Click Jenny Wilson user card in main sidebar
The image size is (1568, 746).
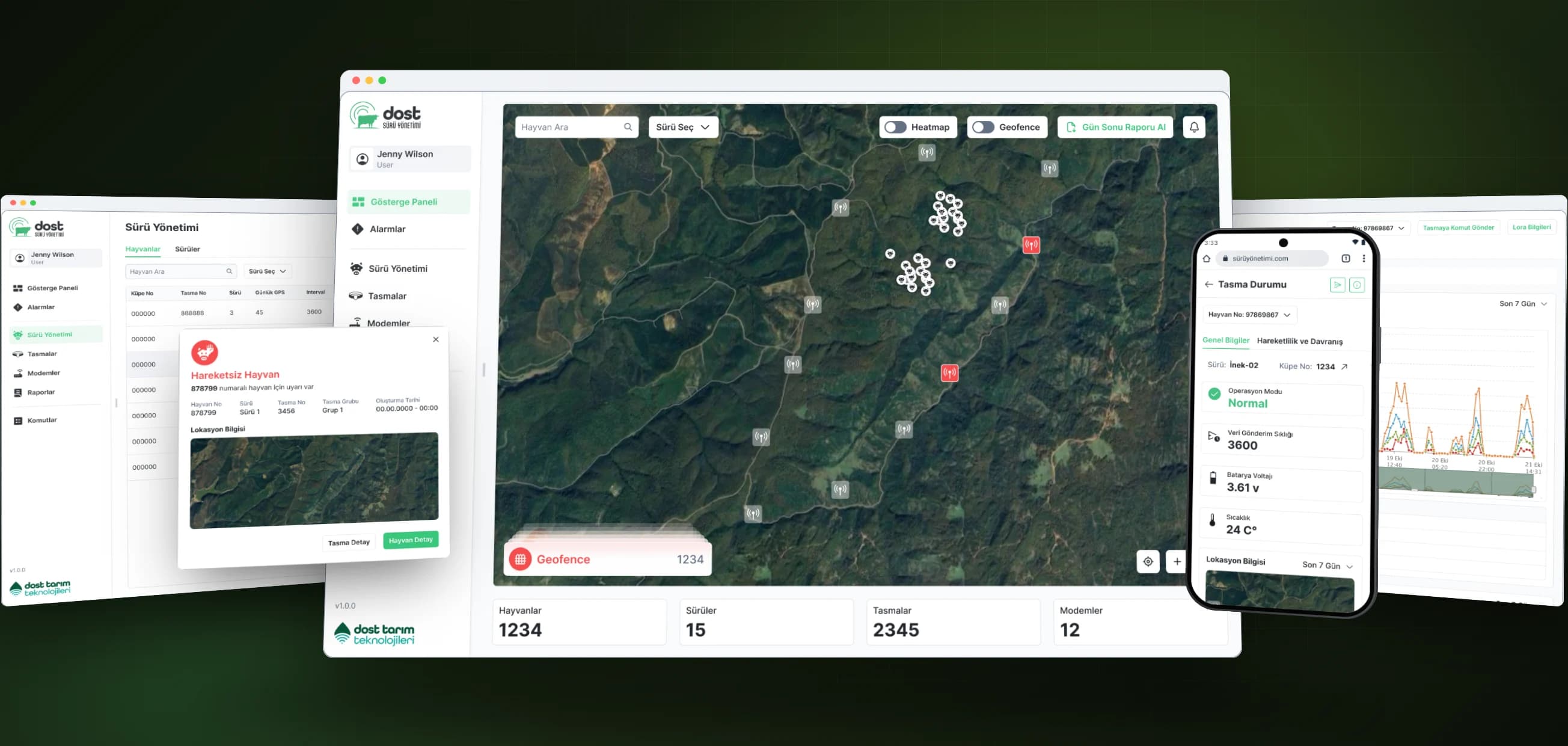[409, 159]
